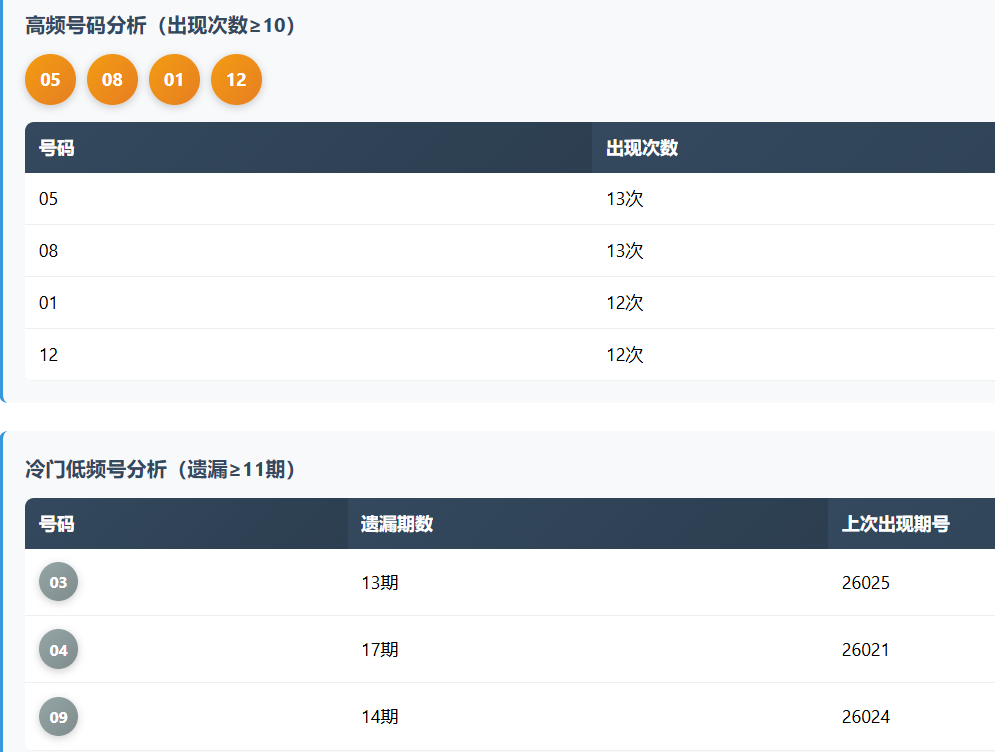Click the gray 04 cold number ball
The height and width of the screenshot is (752, 995).
(58, 650)
